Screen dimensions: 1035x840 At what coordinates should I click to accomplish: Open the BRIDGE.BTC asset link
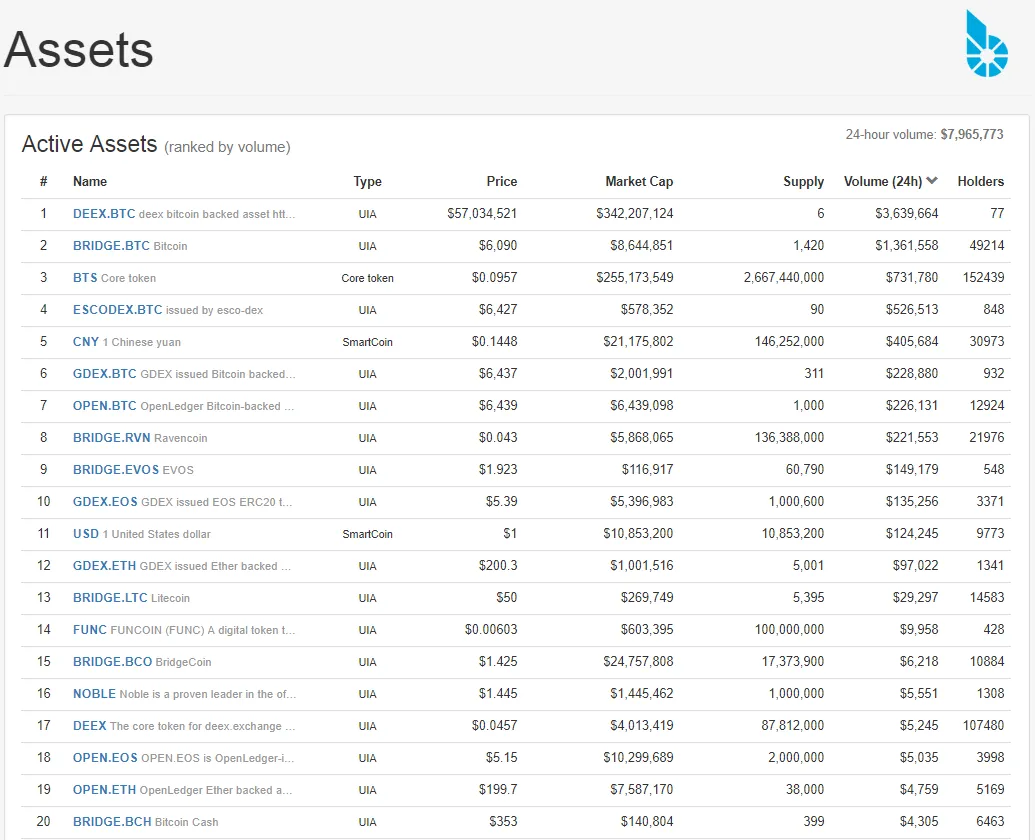(x=111, y=245)
